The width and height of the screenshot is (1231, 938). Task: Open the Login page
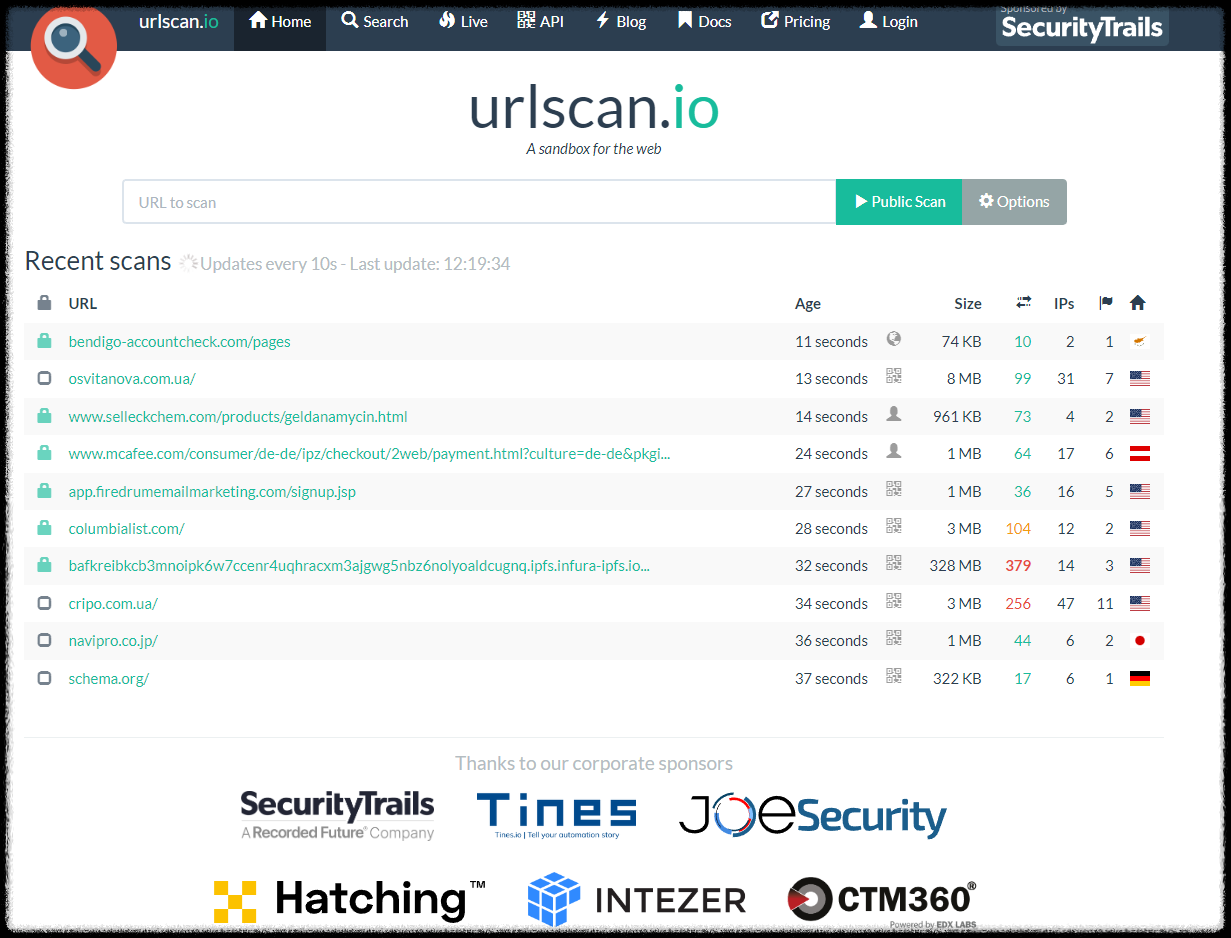point(889,22)
